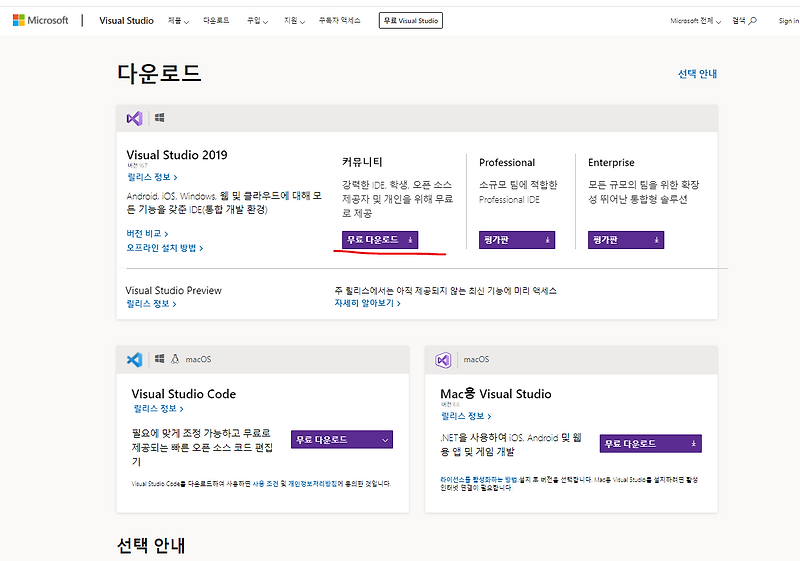Expand the 지원 navigation menu
Screen dimensions: 800x561
[x=294, y=21]
